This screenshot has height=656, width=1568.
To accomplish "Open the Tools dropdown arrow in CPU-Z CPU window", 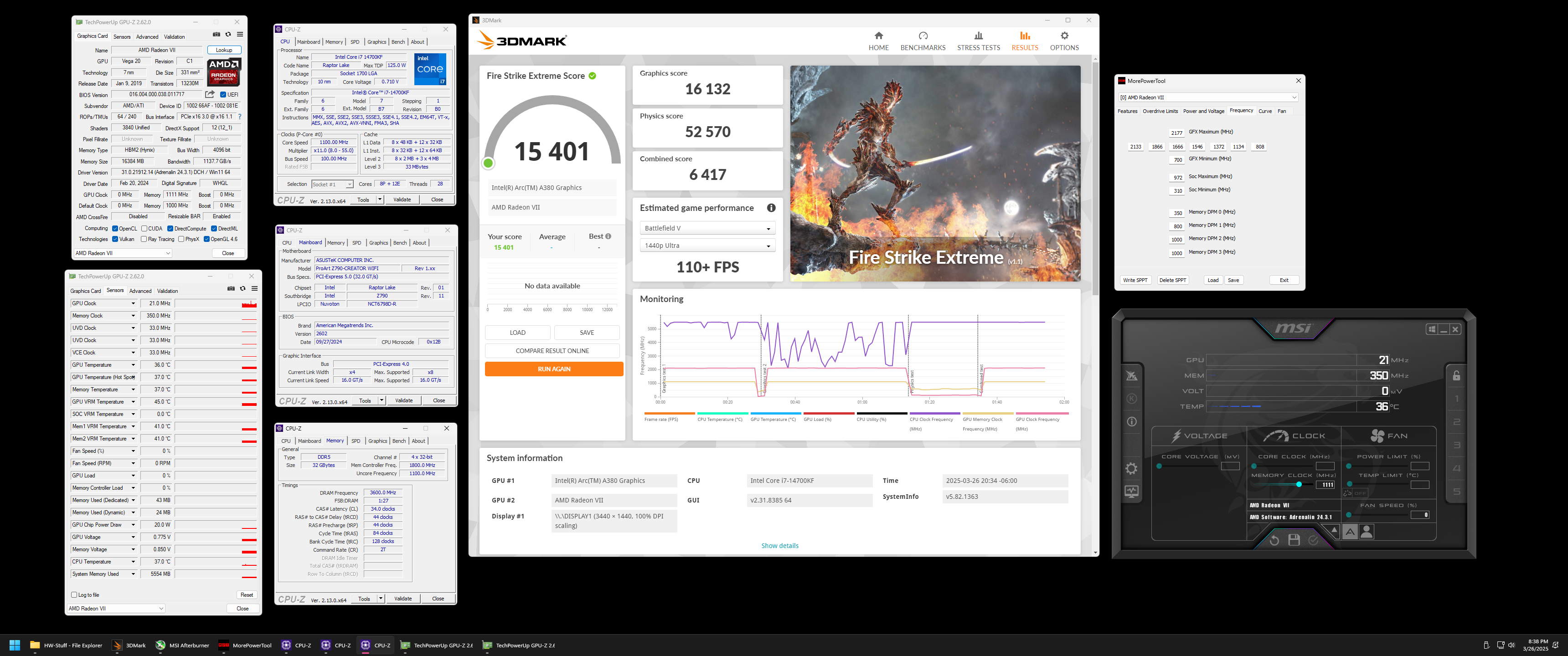I will [x=380, y=200].
